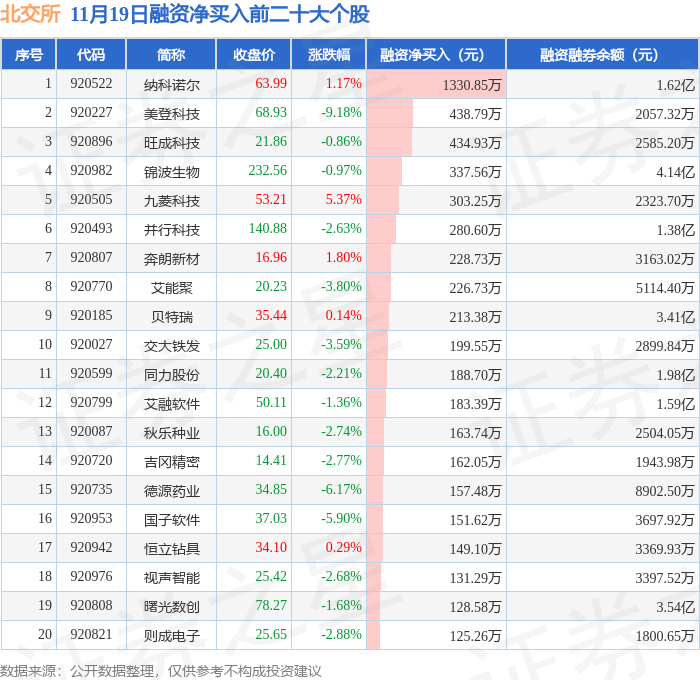Select stock code 920522
Screen dimensions: 700x680
(x=91, y=83)
